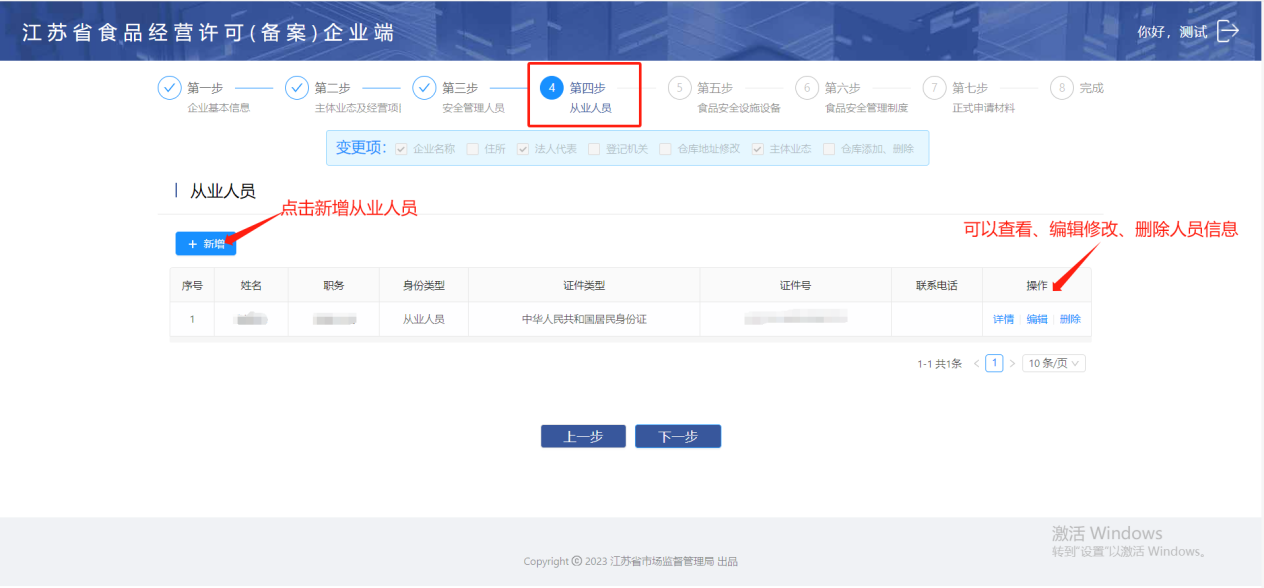Click the logout icon beside 你好，测试

1227,31
